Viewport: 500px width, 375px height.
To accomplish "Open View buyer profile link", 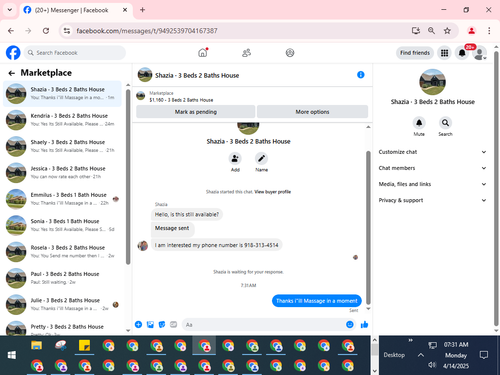I will point(272,192).
